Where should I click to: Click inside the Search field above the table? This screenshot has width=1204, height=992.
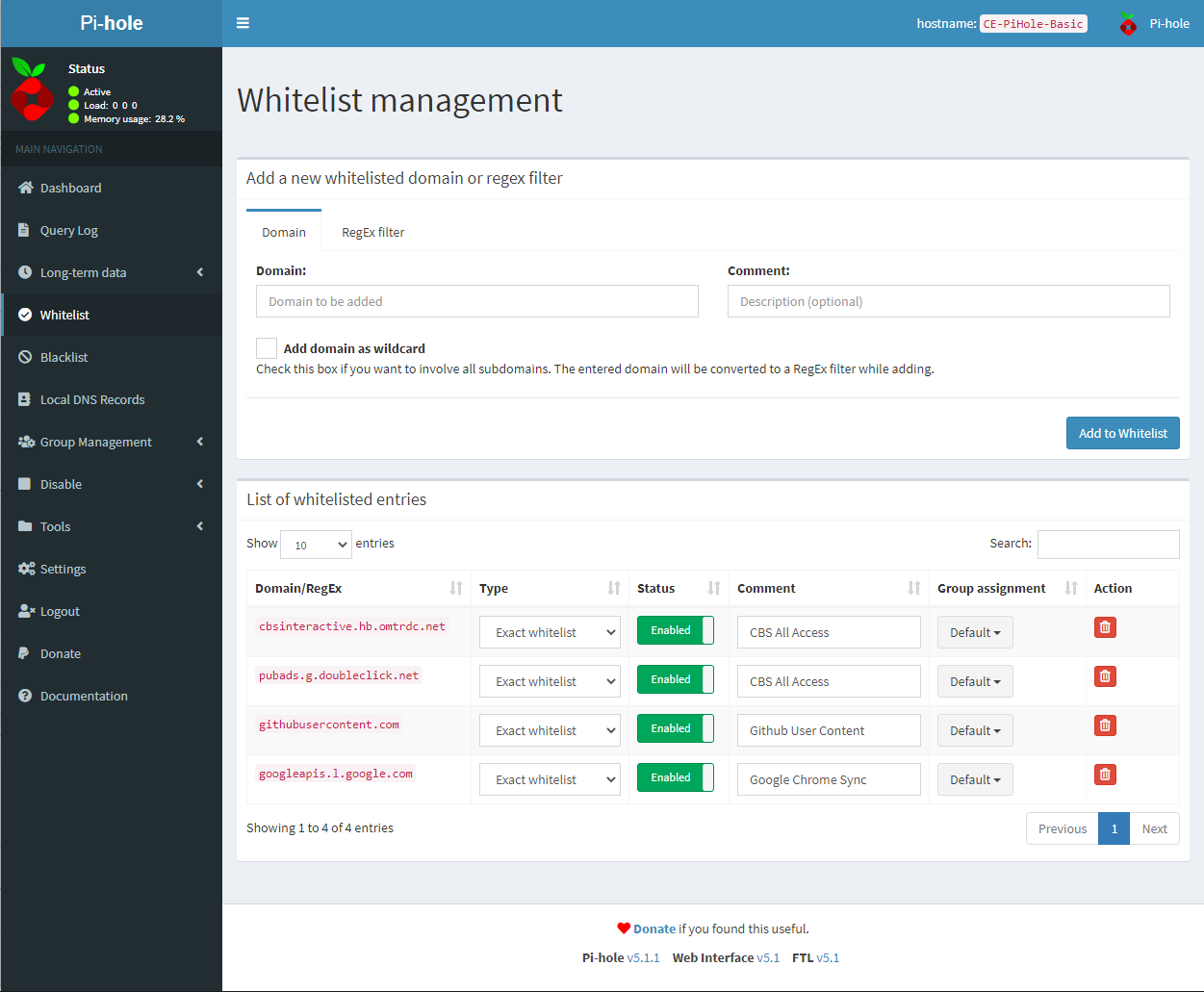click(1108, 544)
